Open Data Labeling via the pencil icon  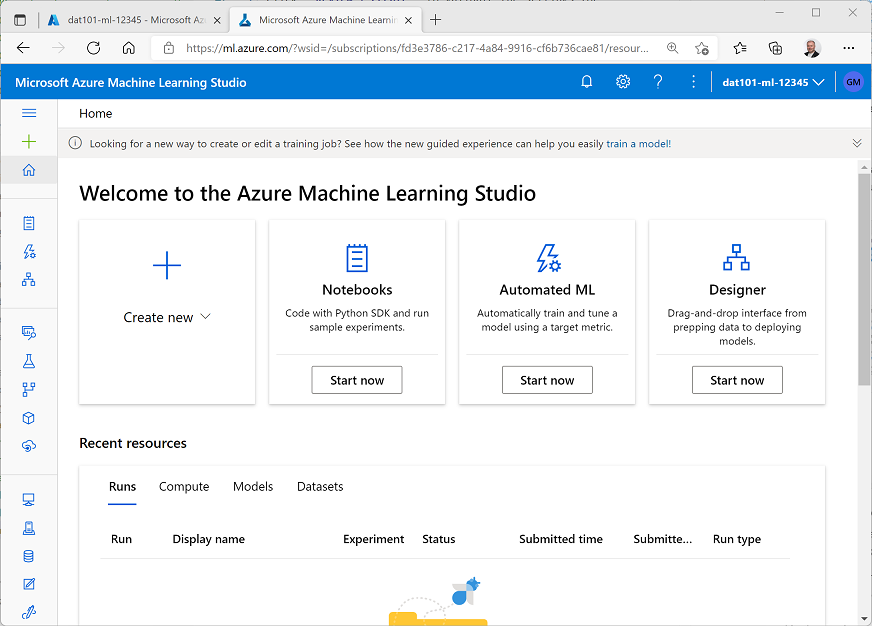tap(29, 583)
